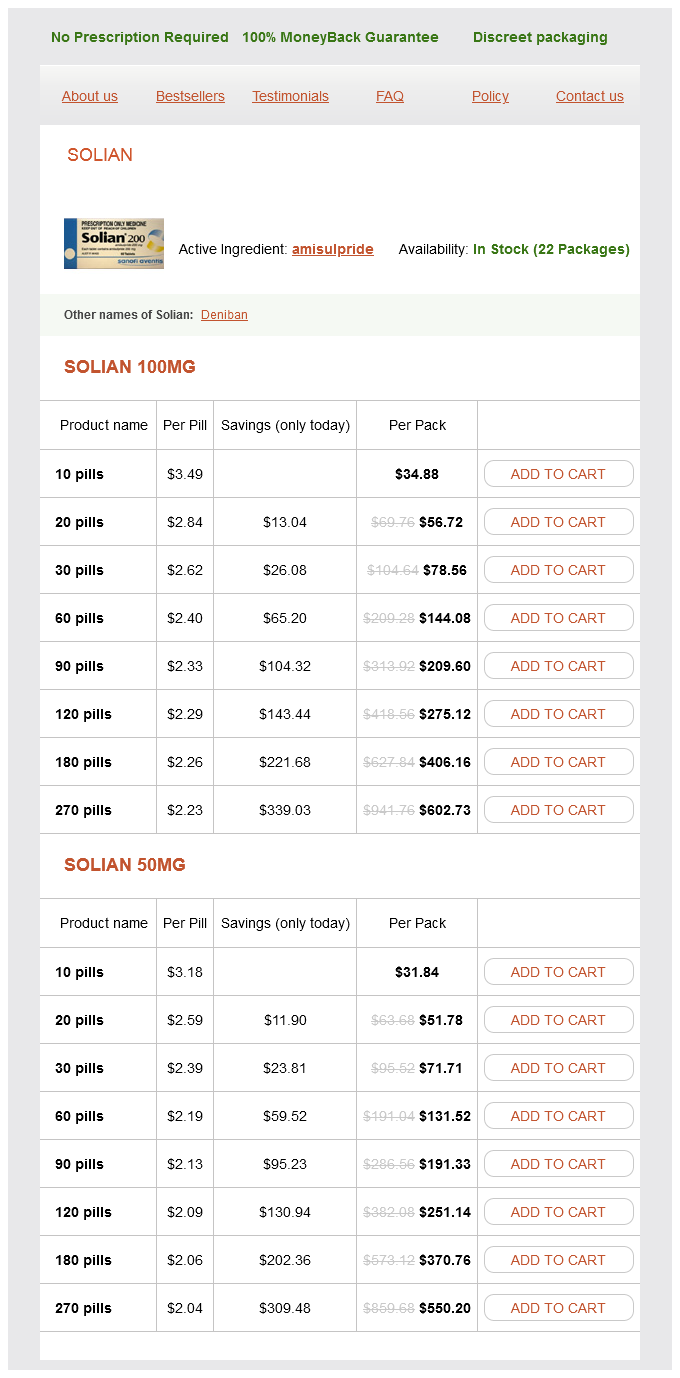
Task: Open the FAQ page
Action: pos(390,96)
